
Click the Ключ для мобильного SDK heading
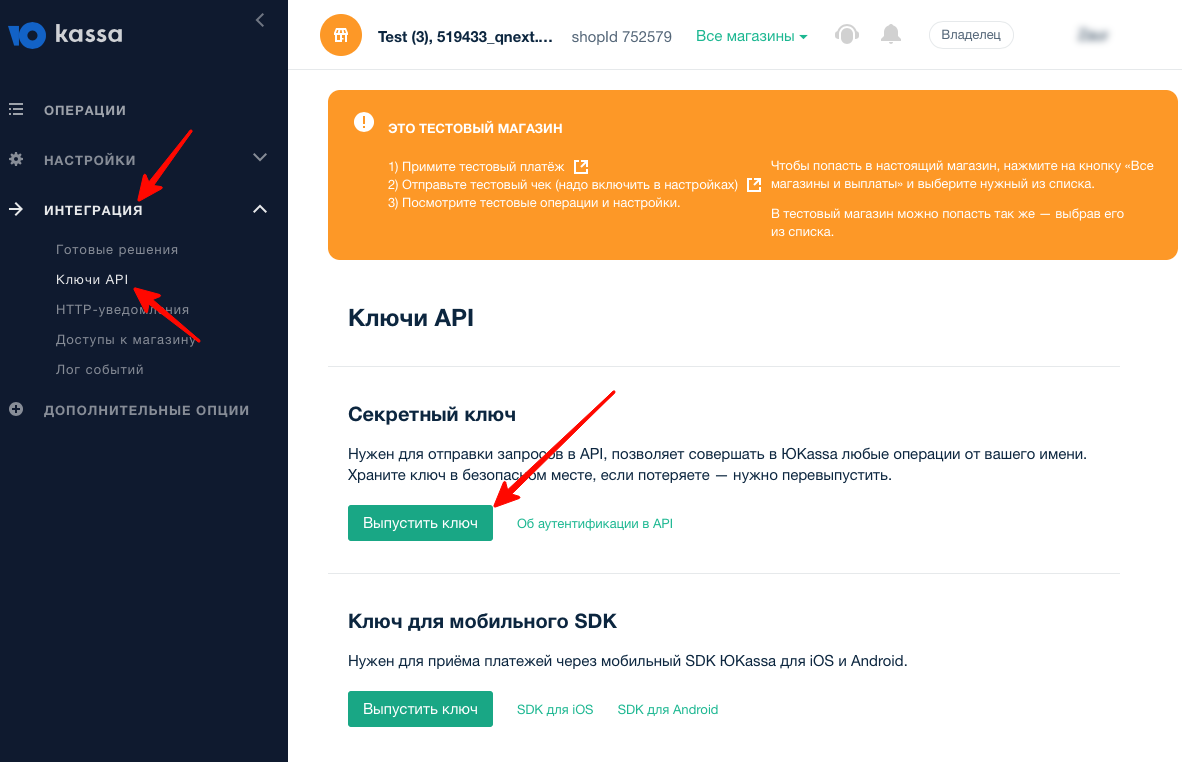point(482,621)
